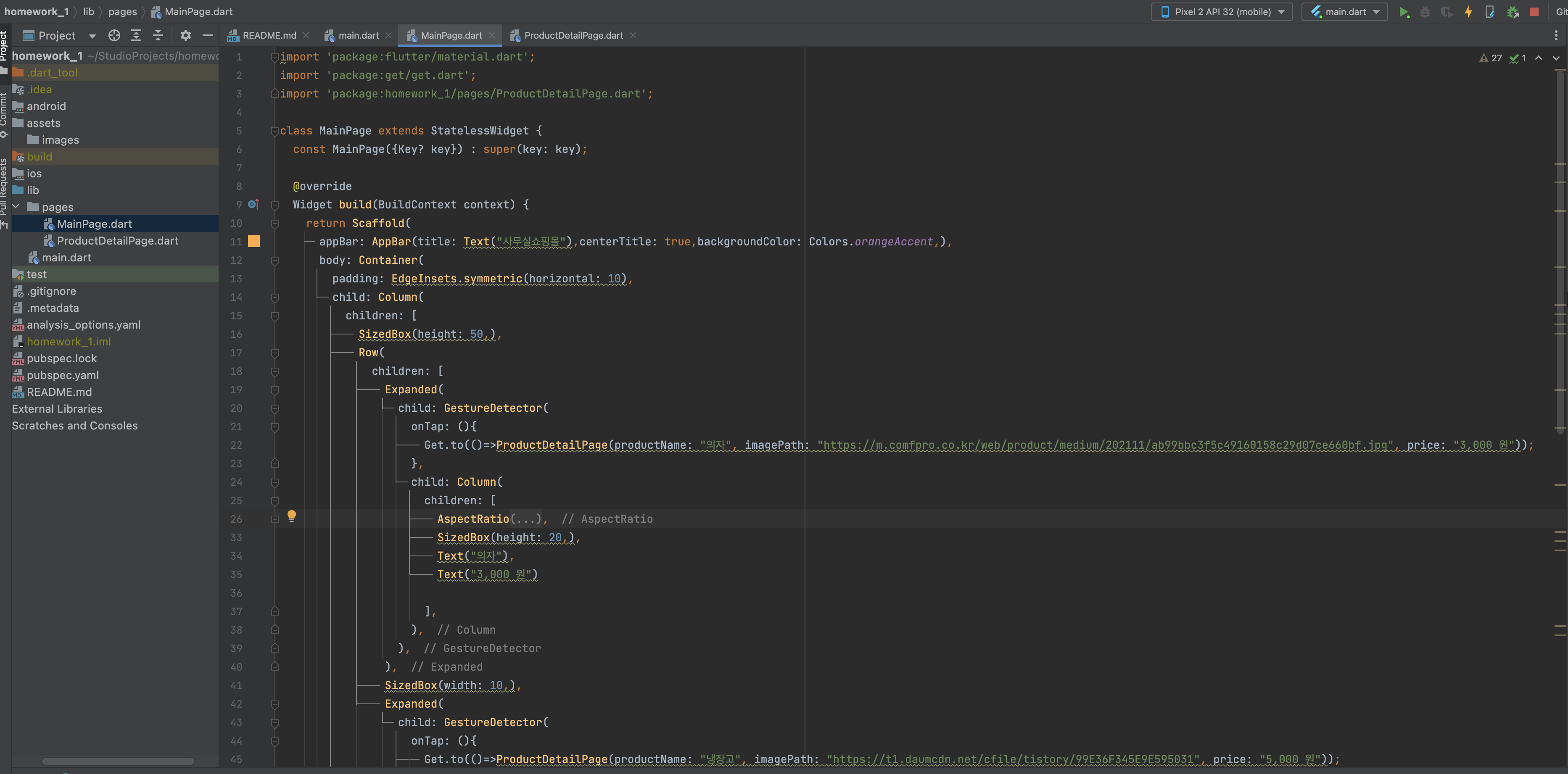The height and width of the screenshot is (774, 1568).
Task: Click the Attach Debugger to Android Process icon
Action: (1513, 12)
